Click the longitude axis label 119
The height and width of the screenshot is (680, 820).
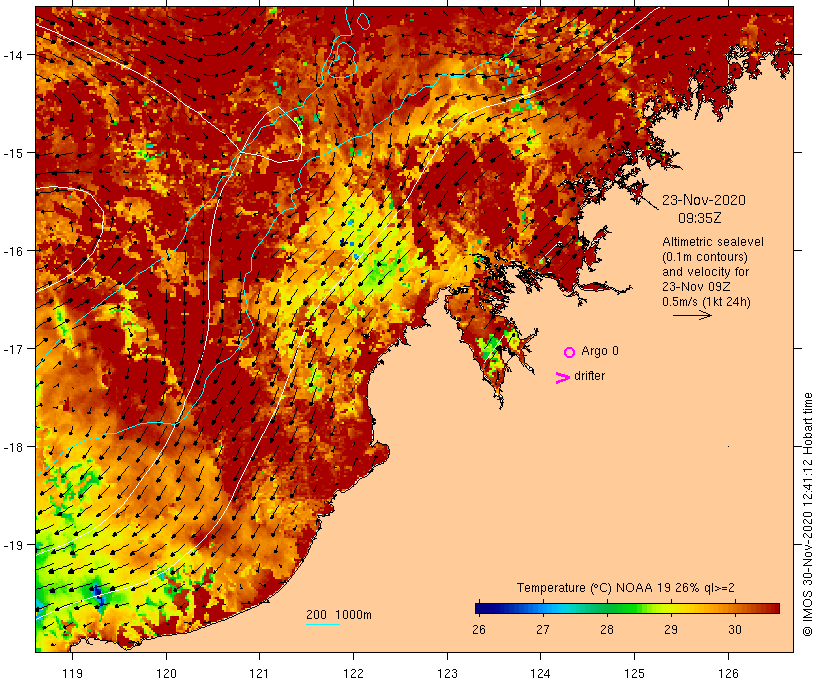(72, 673)
